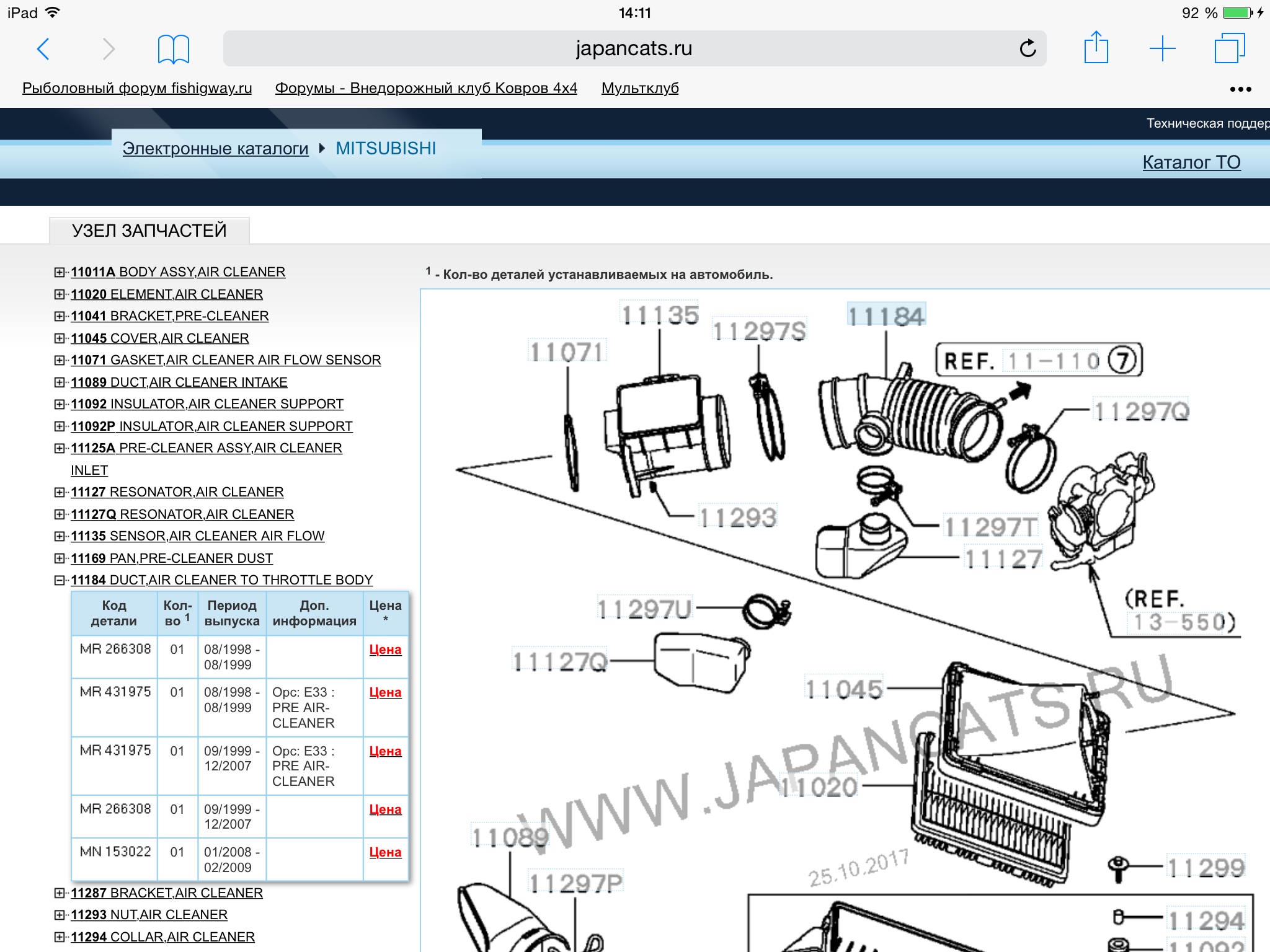Collapse 11184 DUCT,AIR CLEANER TO THROTTLE BODY
The width and height of the screenshot is (1270, 952).
pyautogui.click(x=60, y=580)
